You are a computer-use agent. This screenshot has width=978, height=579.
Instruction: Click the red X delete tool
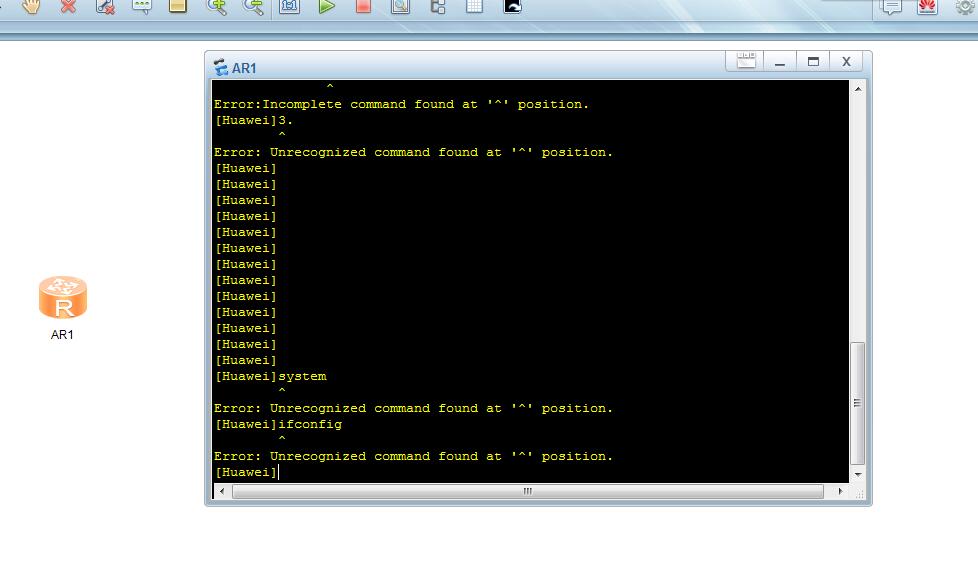click(69, 7)
